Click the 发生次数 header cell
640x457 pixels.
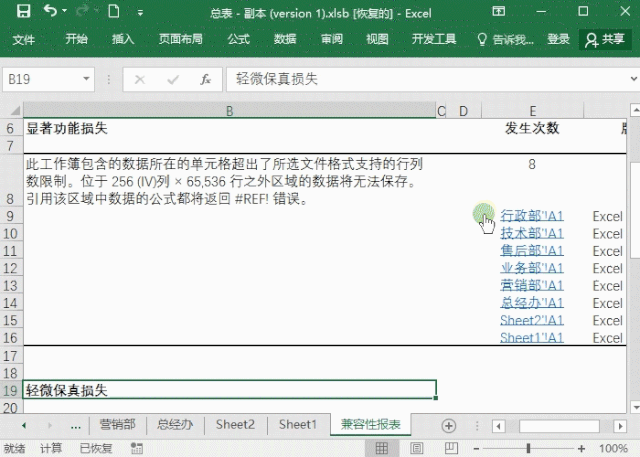[x=532, y=128]
